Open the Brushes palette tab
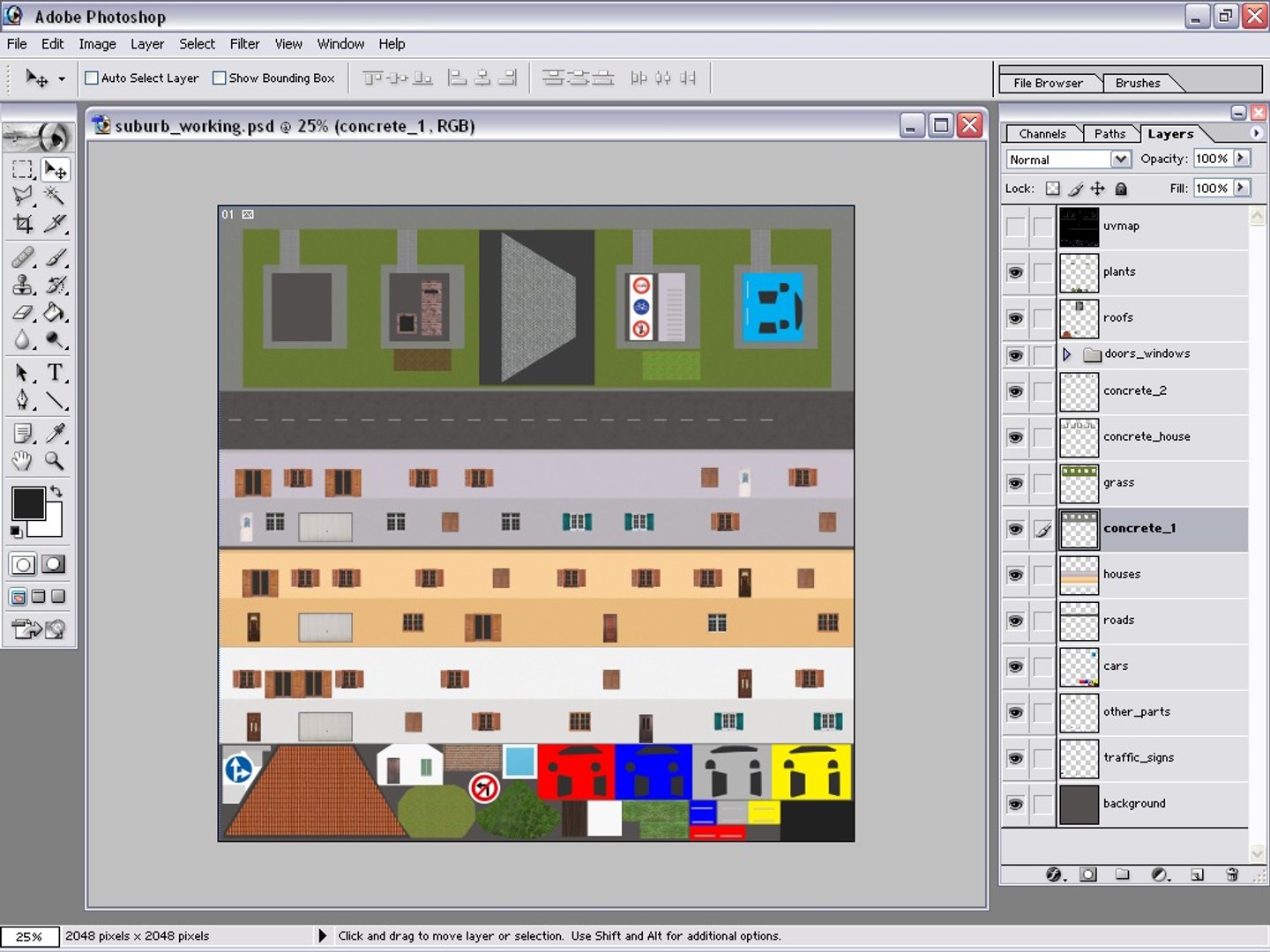The height and width of the screenshot is (952, 1270). pos(1138,83)
